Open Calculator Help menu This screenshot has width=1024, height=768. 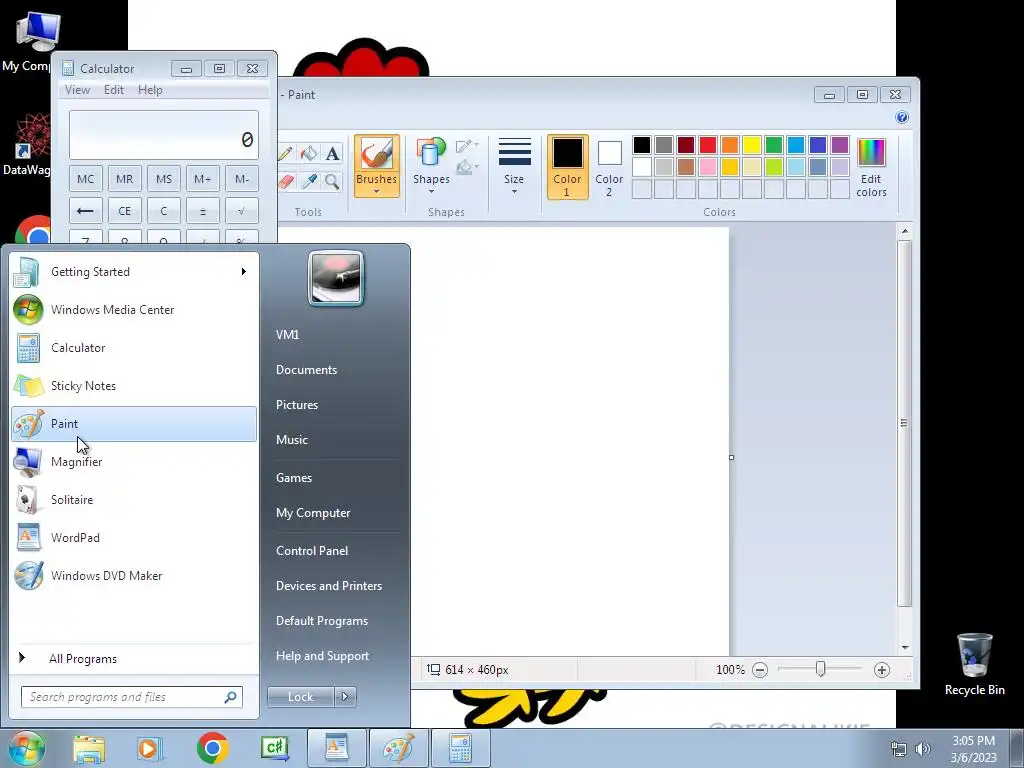point(150,90)
